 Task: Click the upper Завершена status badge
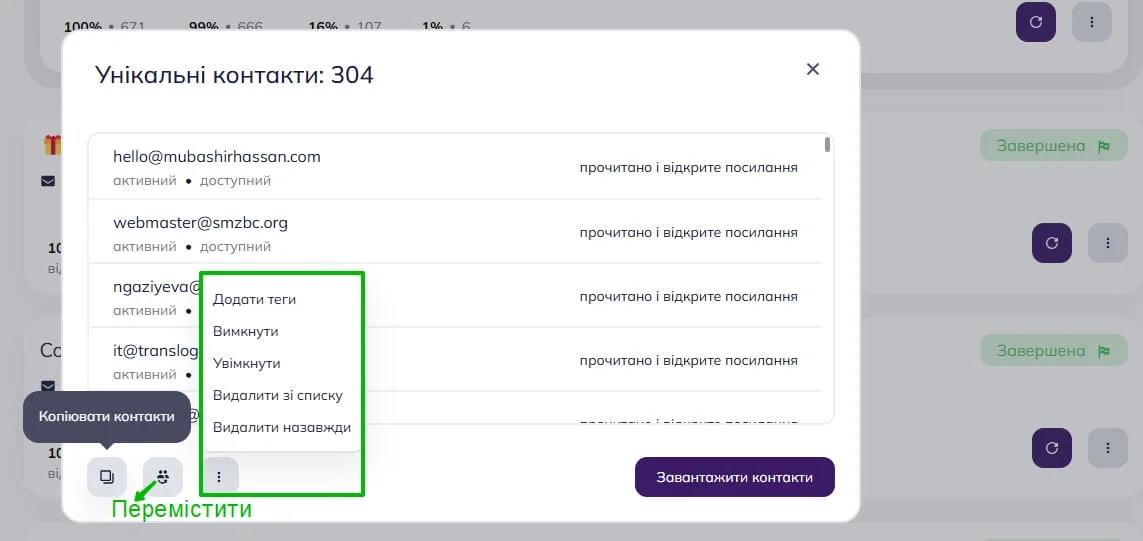coord(1053,146)
